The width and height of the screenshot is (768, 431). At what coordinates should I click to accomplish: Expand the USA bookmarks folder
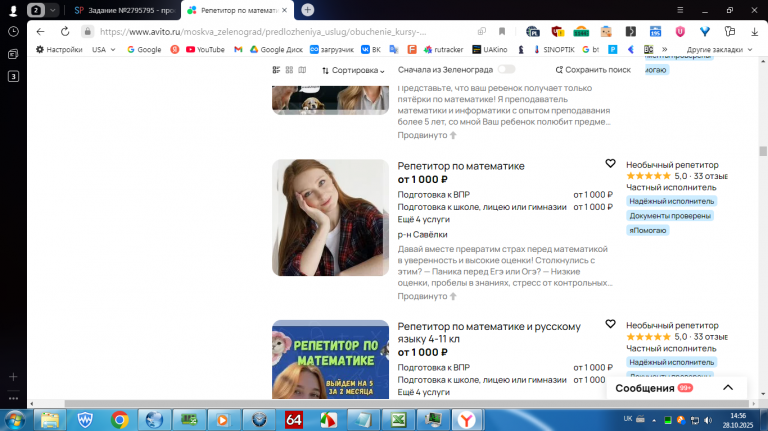coord(103,49)
